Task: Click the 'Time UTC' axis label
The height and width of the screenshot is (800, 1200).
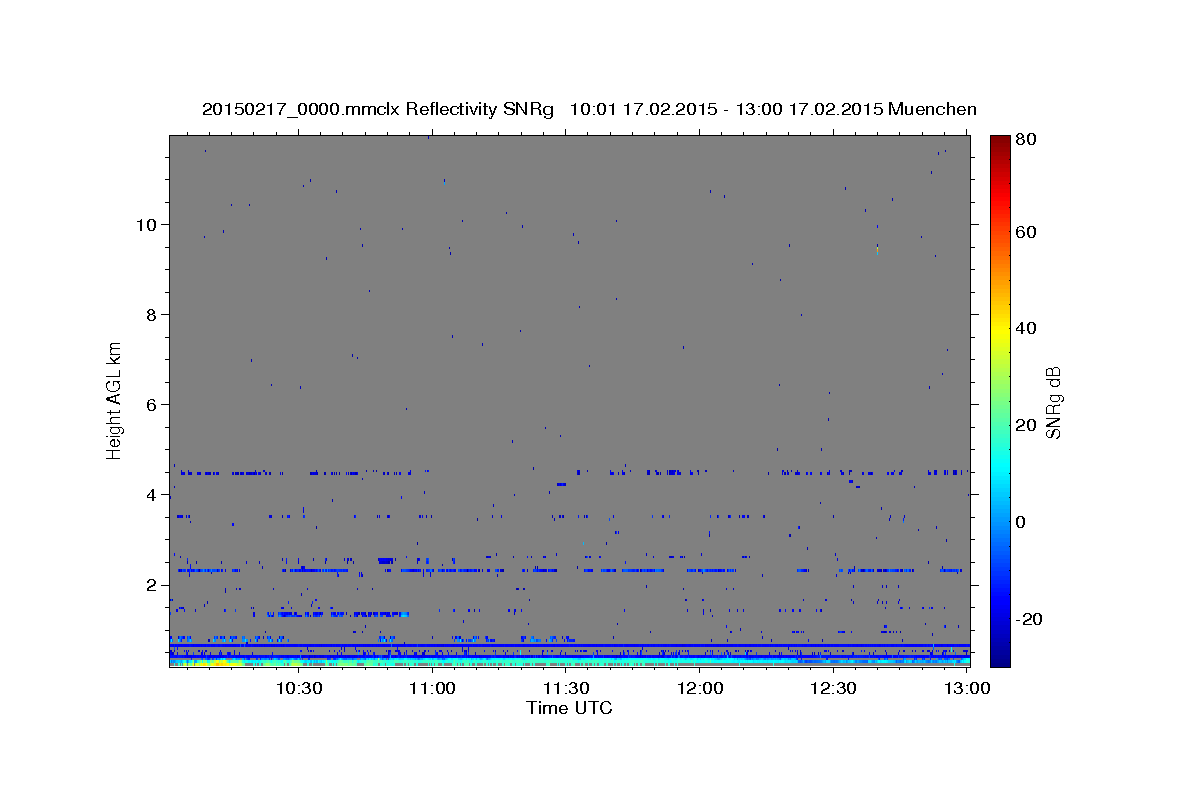Action: (x=569, y=709)
